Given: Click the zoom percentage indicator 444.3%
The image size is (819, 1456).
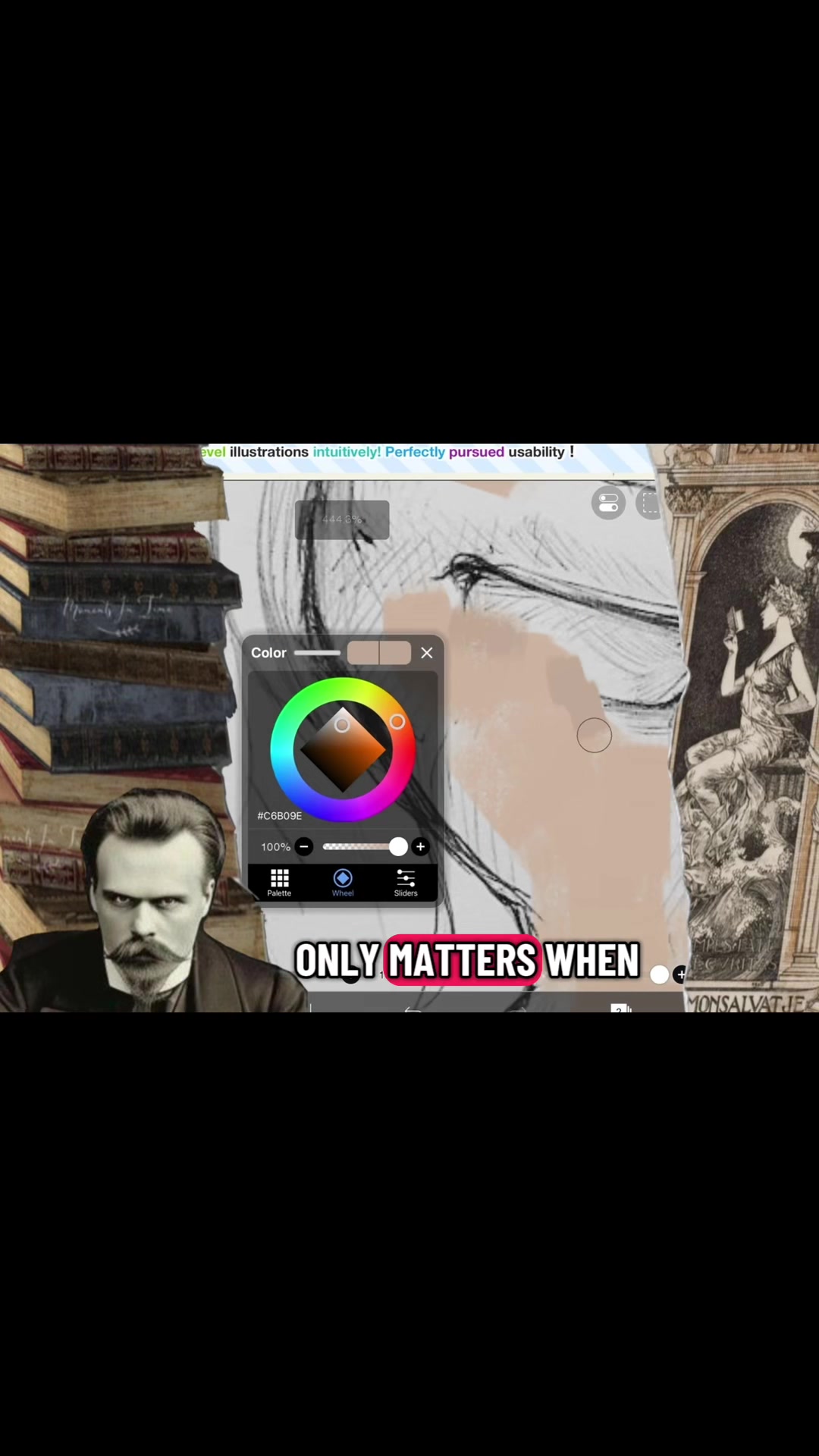Looking at the screenshot, I should click(x=342, y=519).
